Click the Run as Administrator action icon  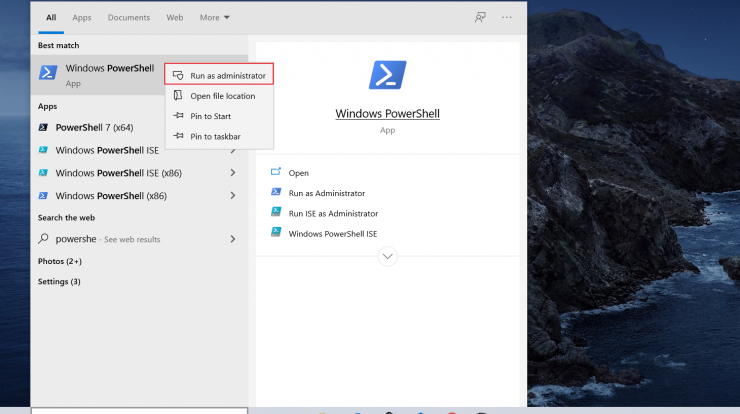click(x=276, y=192)
